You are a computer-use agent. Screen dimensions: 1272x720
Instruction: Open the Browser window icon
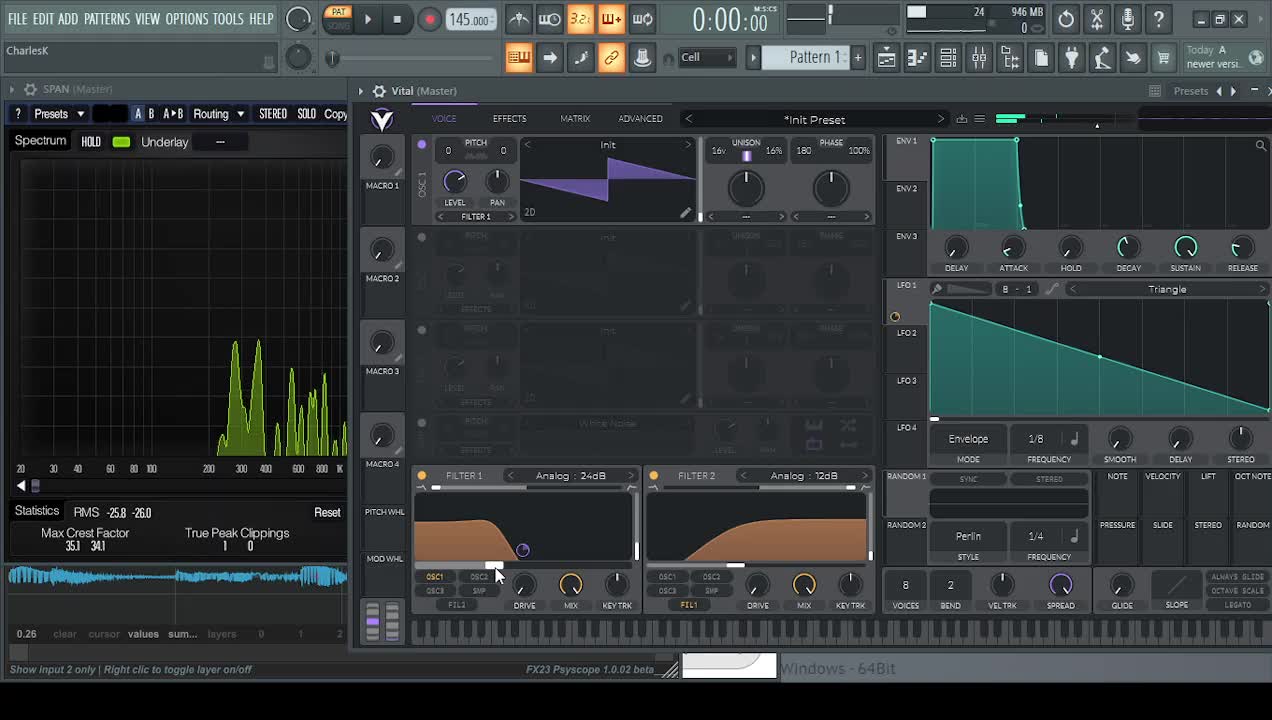pyautogui.click(x=1010, y=58)
